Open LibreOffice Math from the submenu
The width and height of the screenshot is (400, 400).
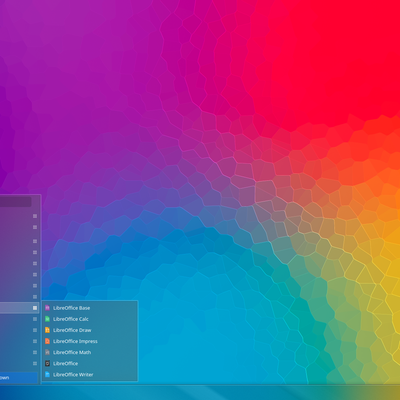[x=90, y=352]
